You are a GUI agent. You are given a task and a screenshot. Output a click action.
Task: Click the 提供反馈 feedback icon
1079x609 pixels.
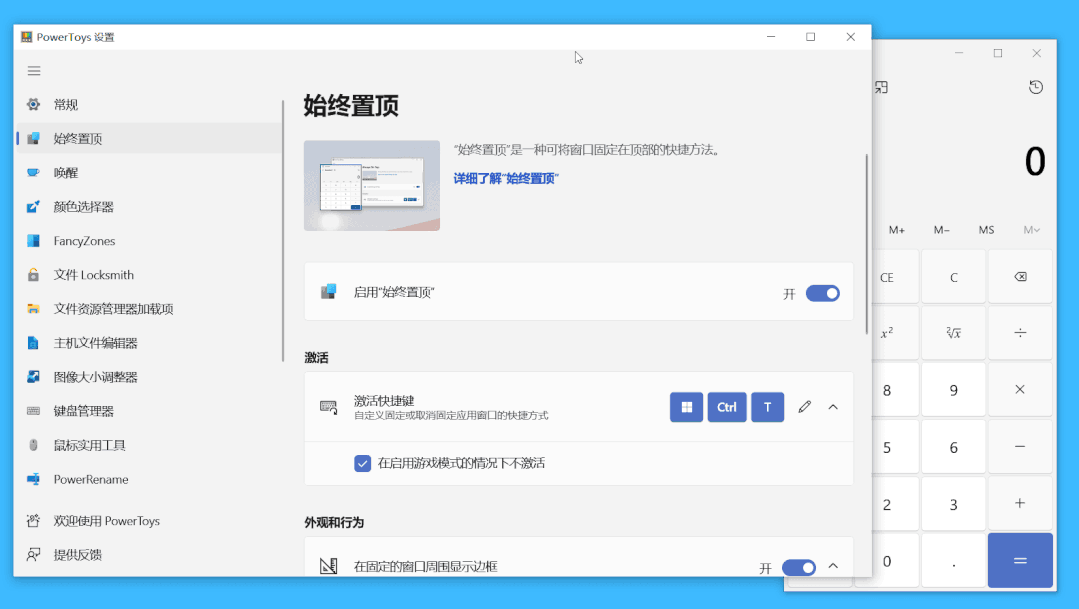[33, 555]
